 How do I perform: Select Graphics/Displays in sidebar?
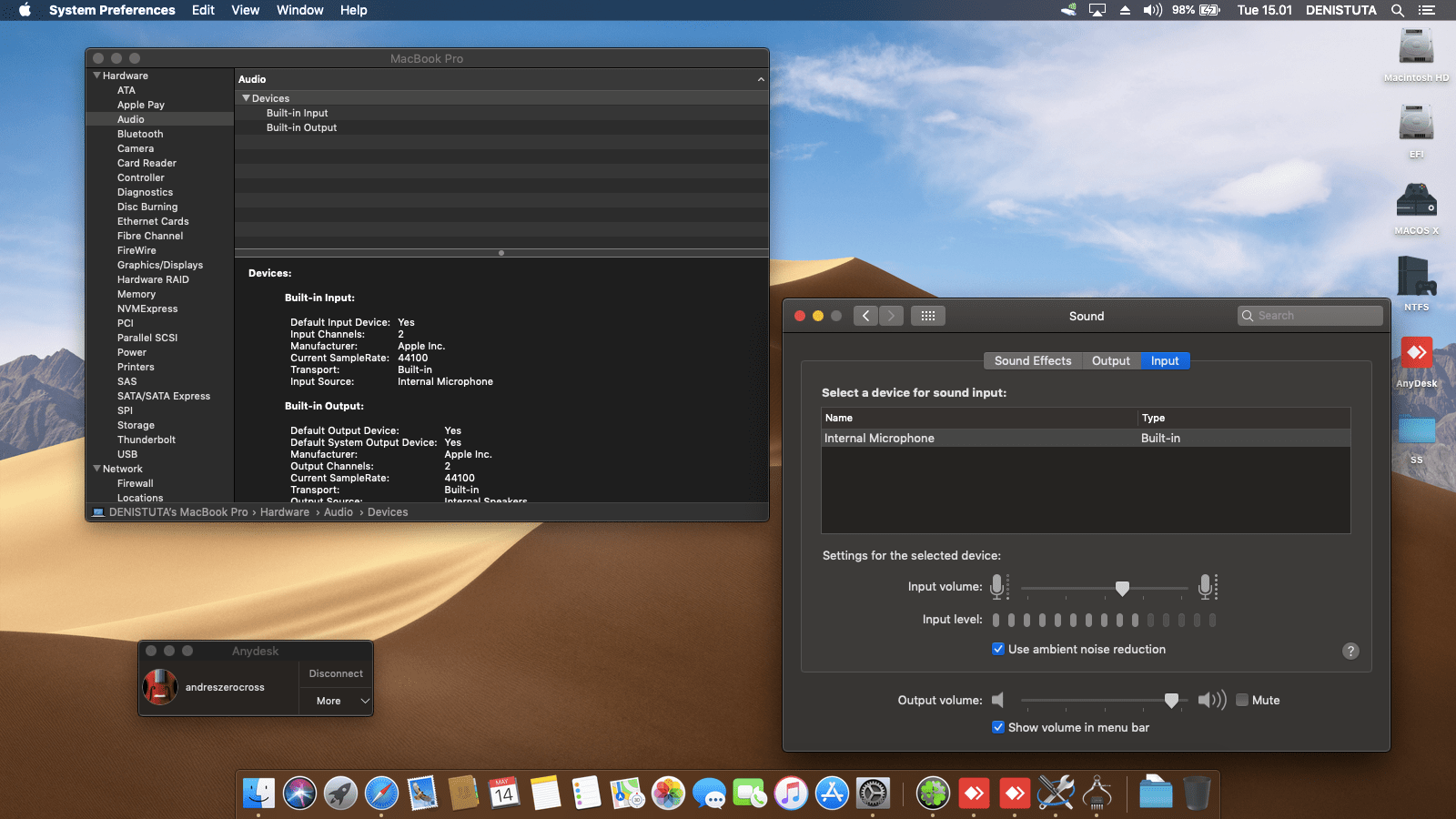(160, 265)
